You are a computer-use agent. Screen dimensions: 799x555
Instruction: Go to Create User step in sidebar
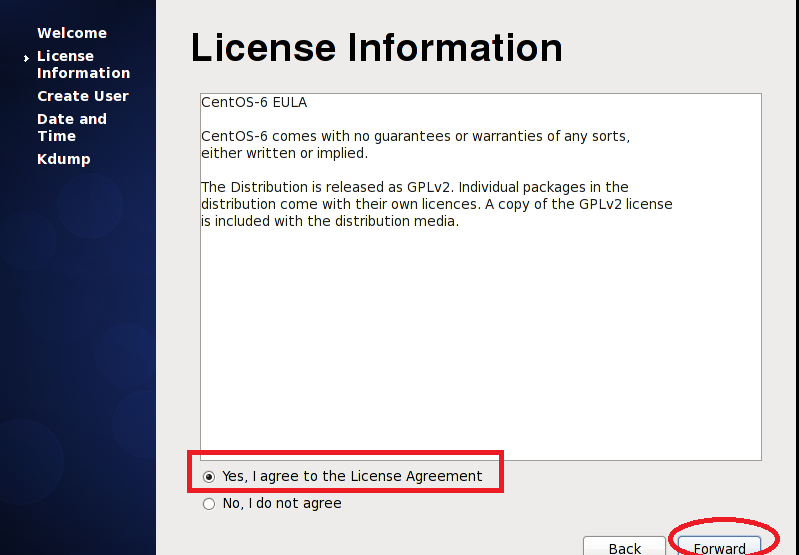point(83,96)
